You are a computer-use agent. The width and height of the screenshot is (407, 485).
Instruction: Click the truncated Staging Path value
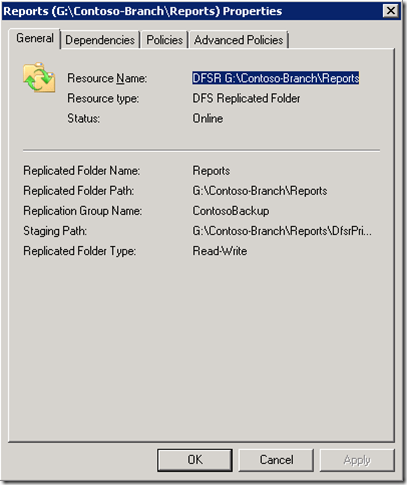coord(282,231)
